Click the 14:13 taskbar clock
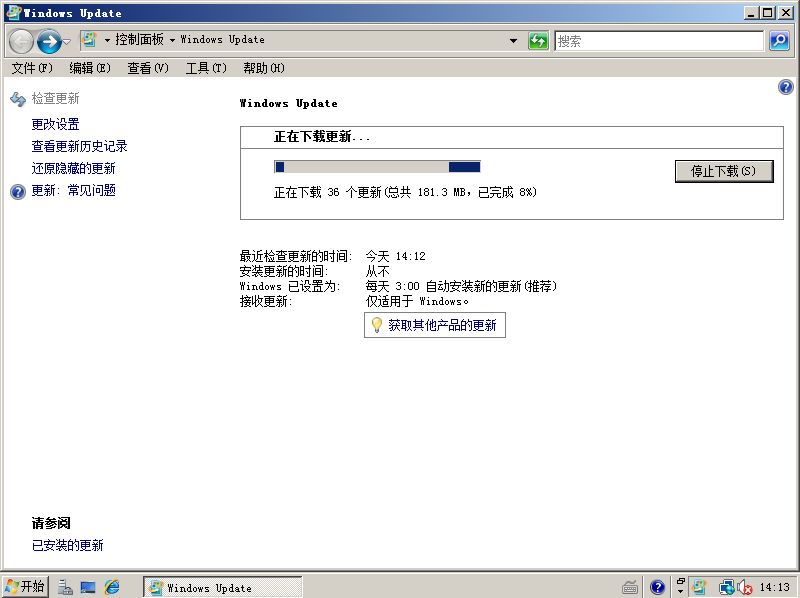This screenshot has height=598, width=800. (x=774, y=587)
